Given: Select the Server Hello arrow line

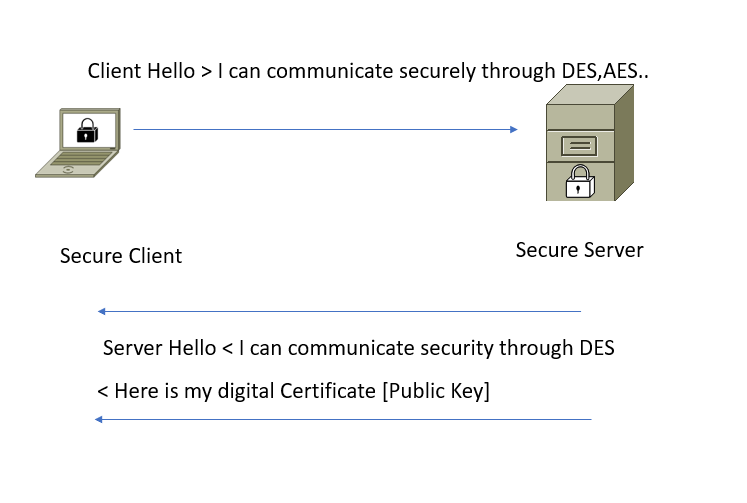Looking at the screenshot, I should (x=339, y=312).
